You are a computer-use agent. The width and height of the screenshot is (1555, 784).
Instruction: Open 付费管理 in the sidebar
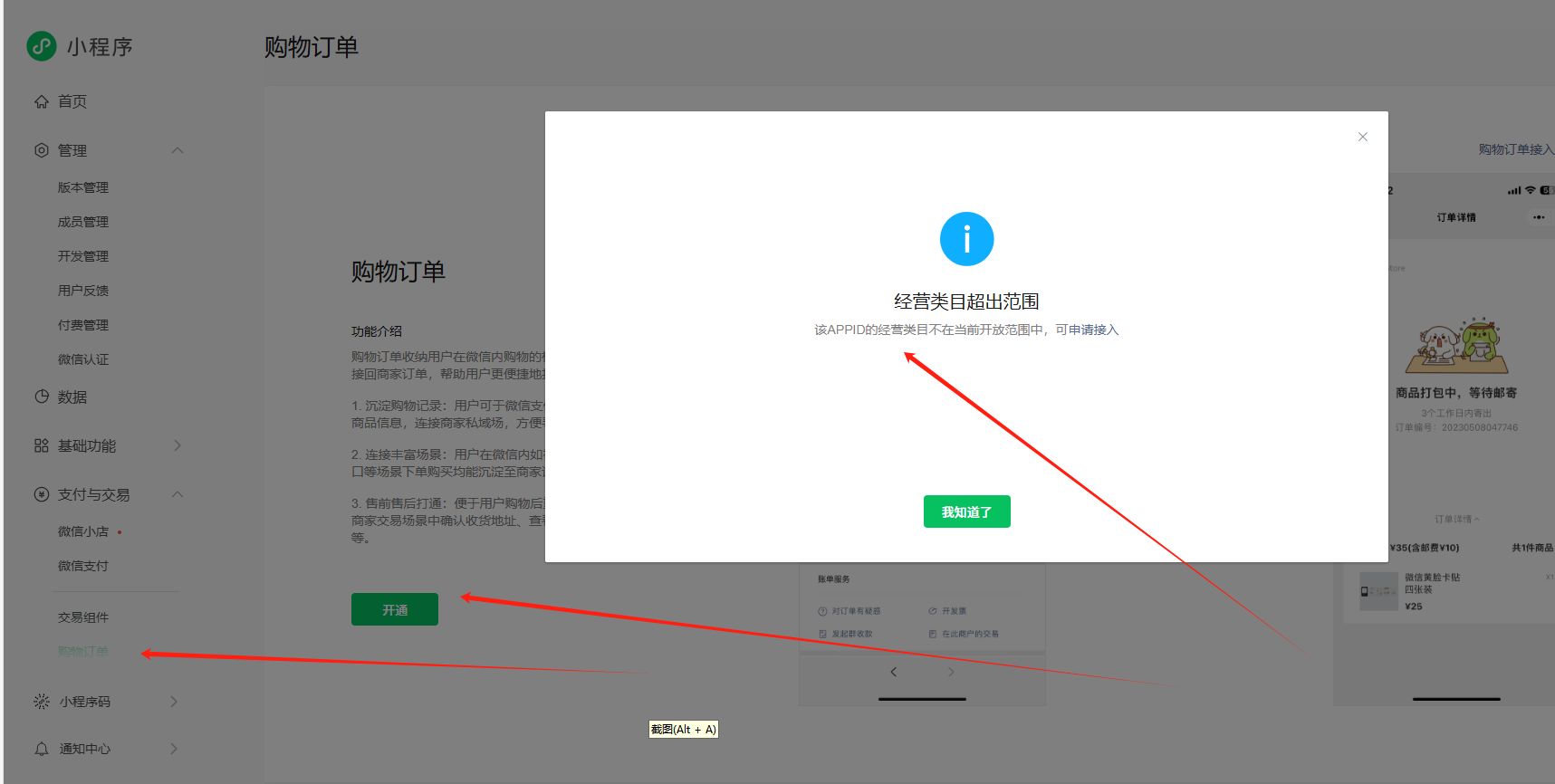click(x=83, y=325)
